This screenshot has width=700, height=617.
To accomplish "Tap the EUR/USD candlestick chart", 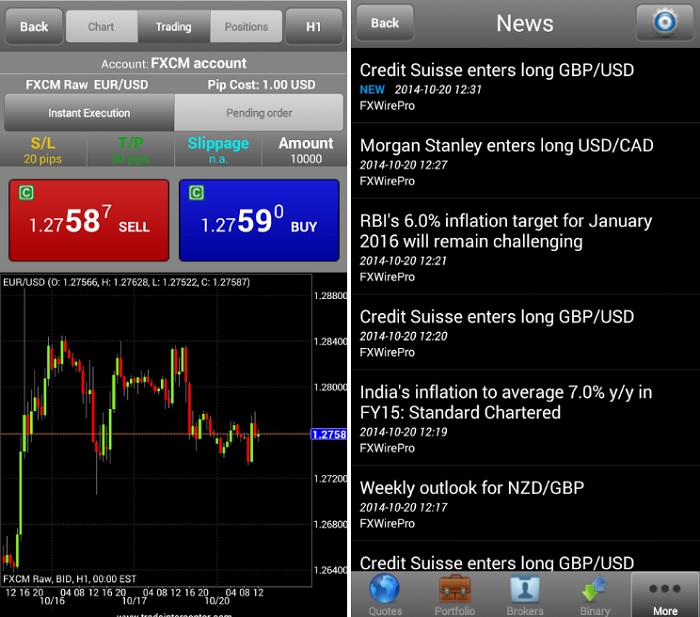I will tap(156, 430).
